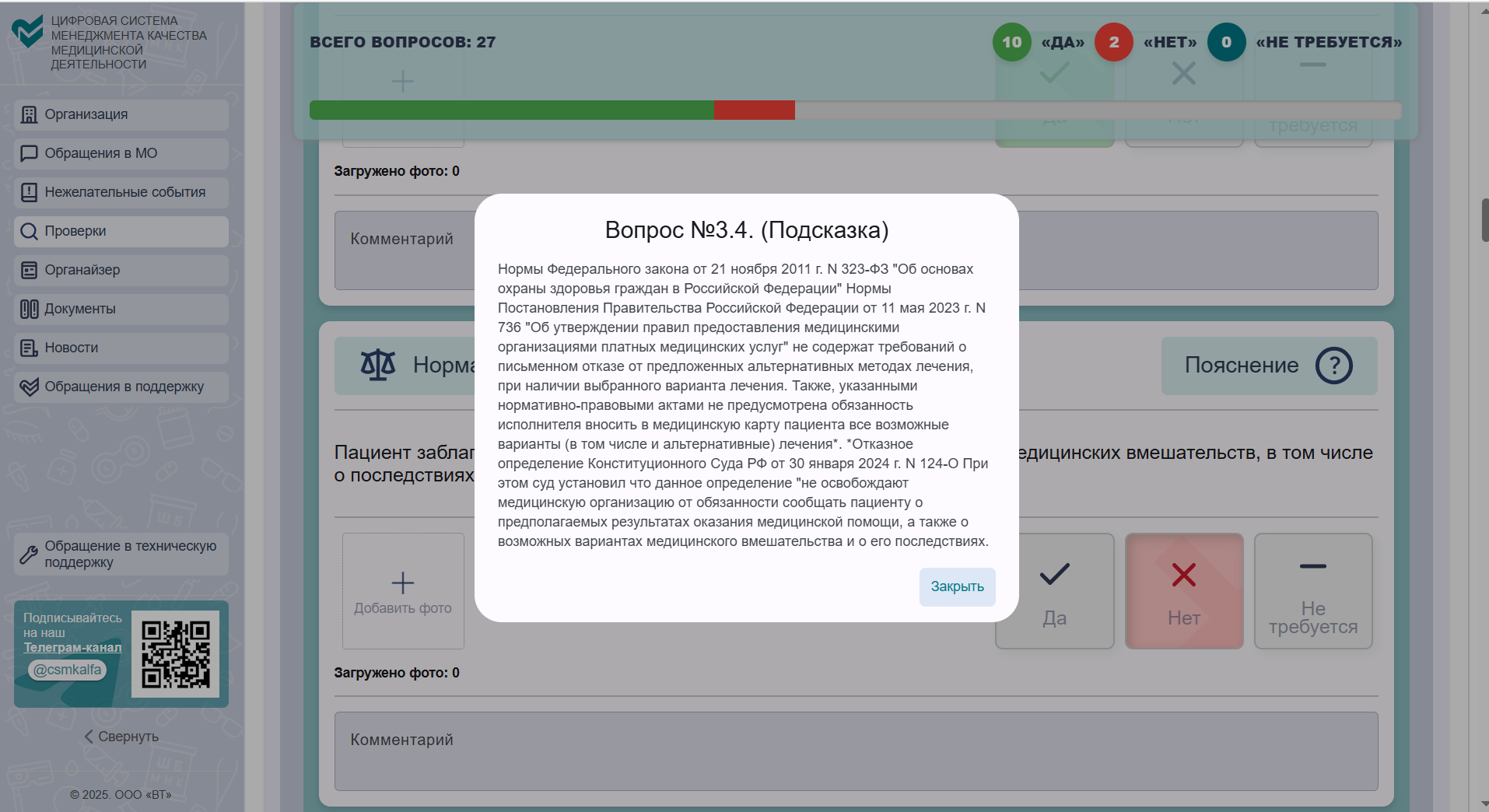This screenshot has height=812, width=1489.
Task: Select the Да answer option
Action: click(x=1054, y=591)
